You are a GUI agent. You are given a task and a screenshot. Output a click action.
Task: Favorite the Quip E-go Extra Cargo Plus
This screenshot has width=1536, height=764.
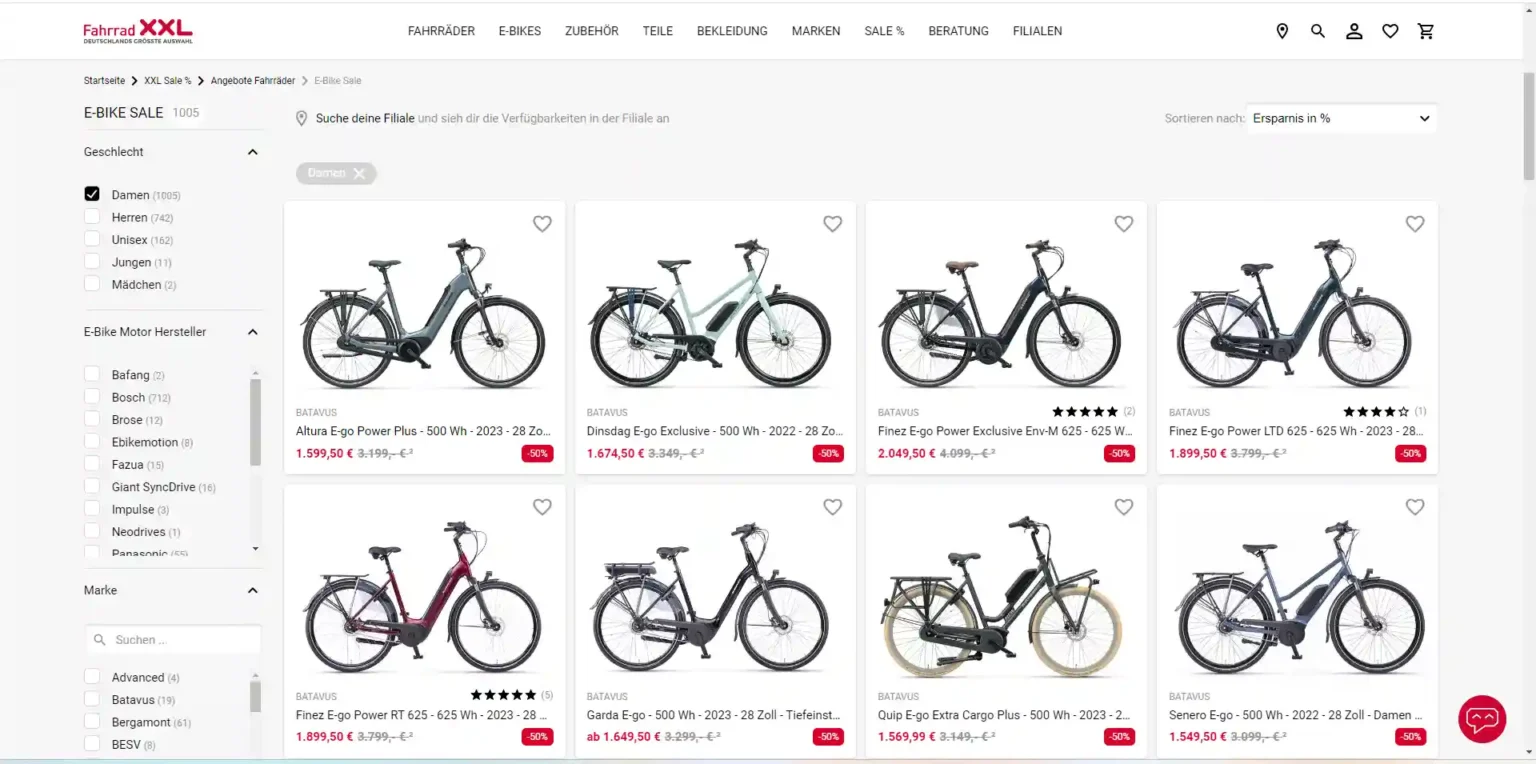click(1124, 507)
